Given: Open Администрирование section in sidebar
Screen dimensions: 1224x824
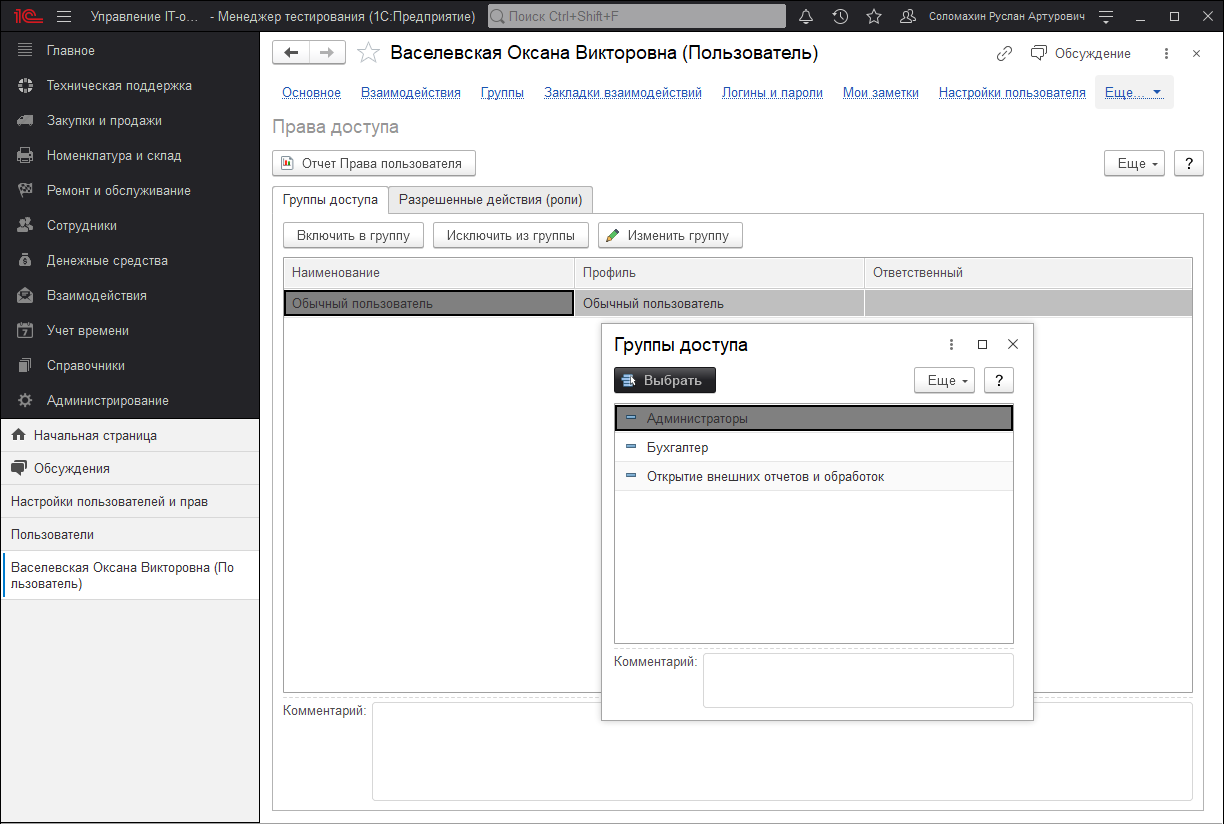Looking at the screenshot, I should click(107, 400).
